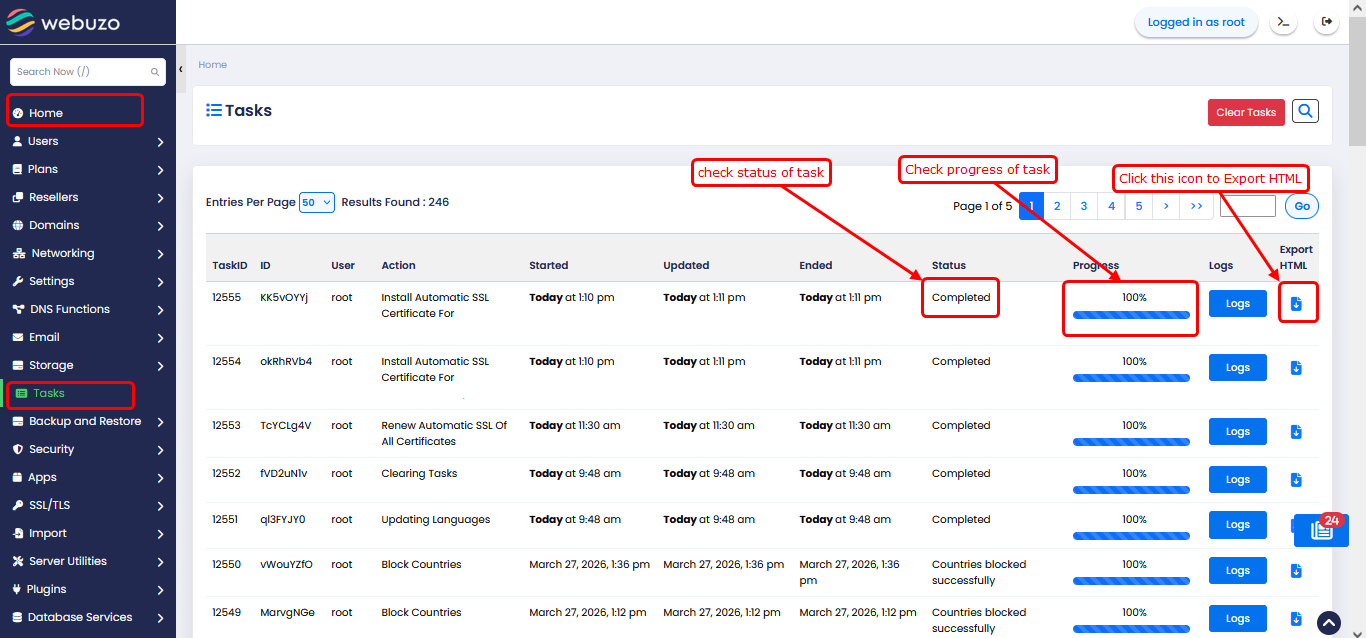Select Home in the sidebar
1366x638 pixels.
click(46, 113)
